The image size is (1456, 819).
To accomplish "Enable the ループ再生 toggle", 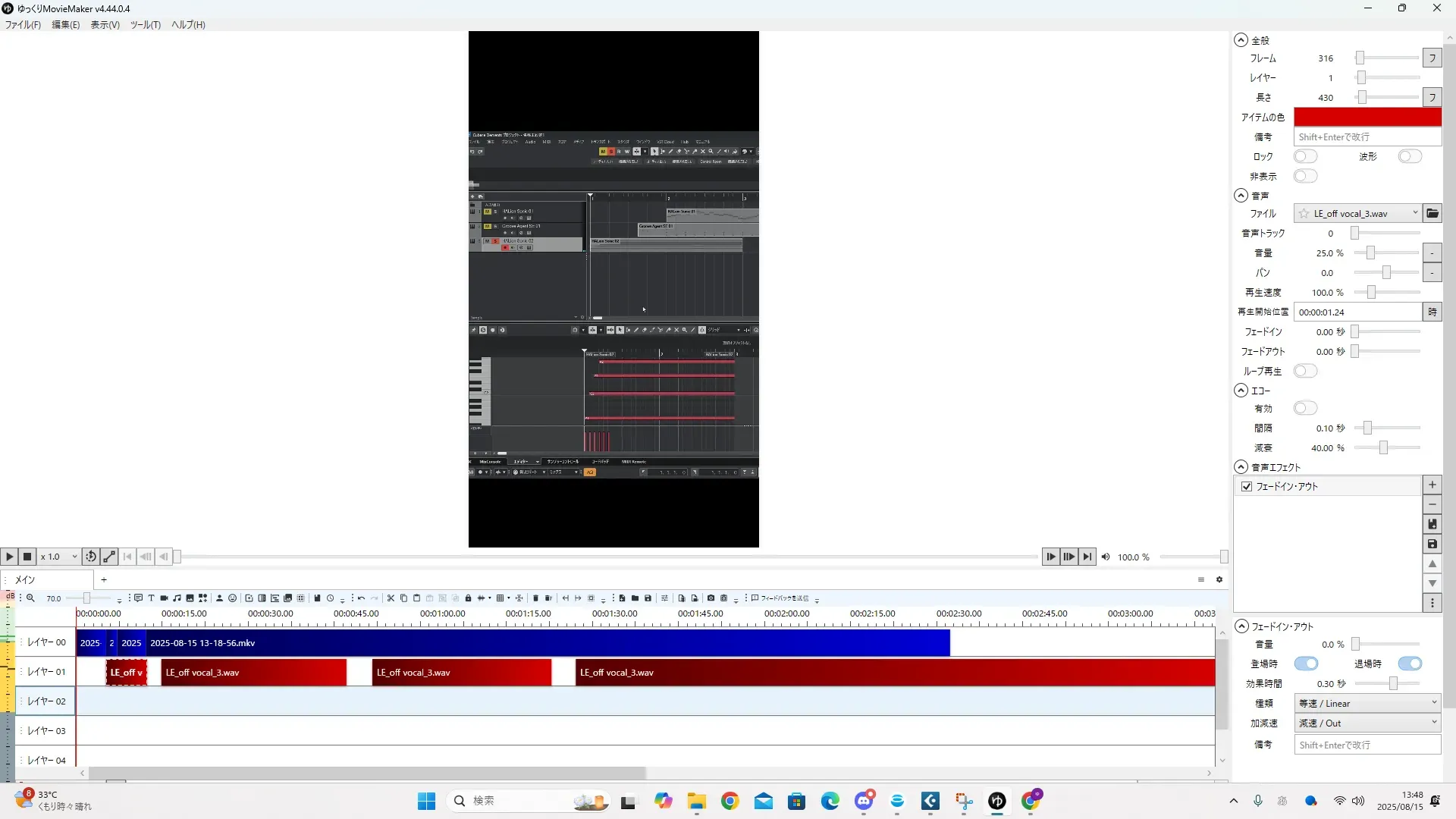I will (x=1305, y=371).
